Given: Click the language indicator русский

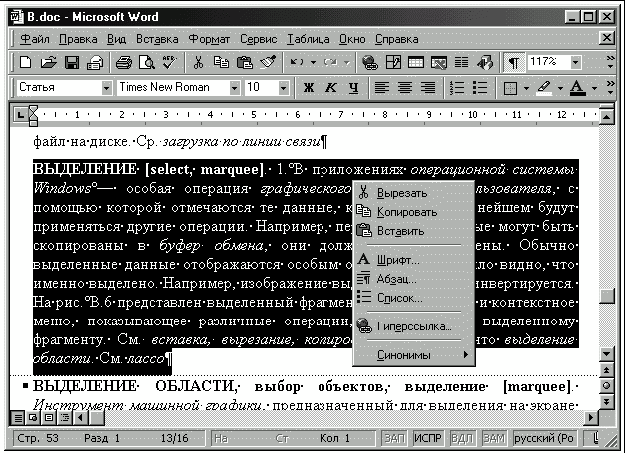Looking at the screenshot, I should [x=544, y=438].
